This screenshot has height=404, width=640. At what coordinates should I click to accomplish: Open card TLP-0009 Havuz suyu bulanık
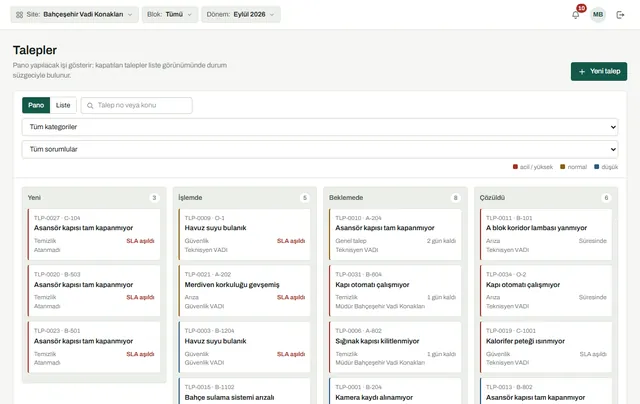(x=244, y=234)
